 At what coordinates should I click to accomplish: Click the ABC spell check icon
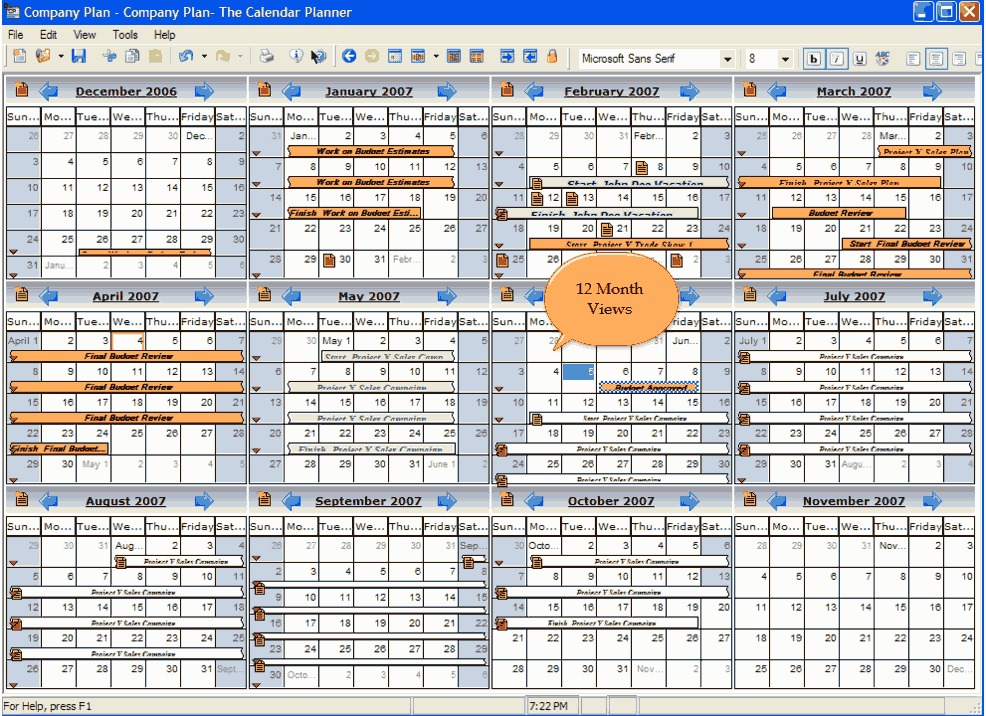[x=883, y=58]
